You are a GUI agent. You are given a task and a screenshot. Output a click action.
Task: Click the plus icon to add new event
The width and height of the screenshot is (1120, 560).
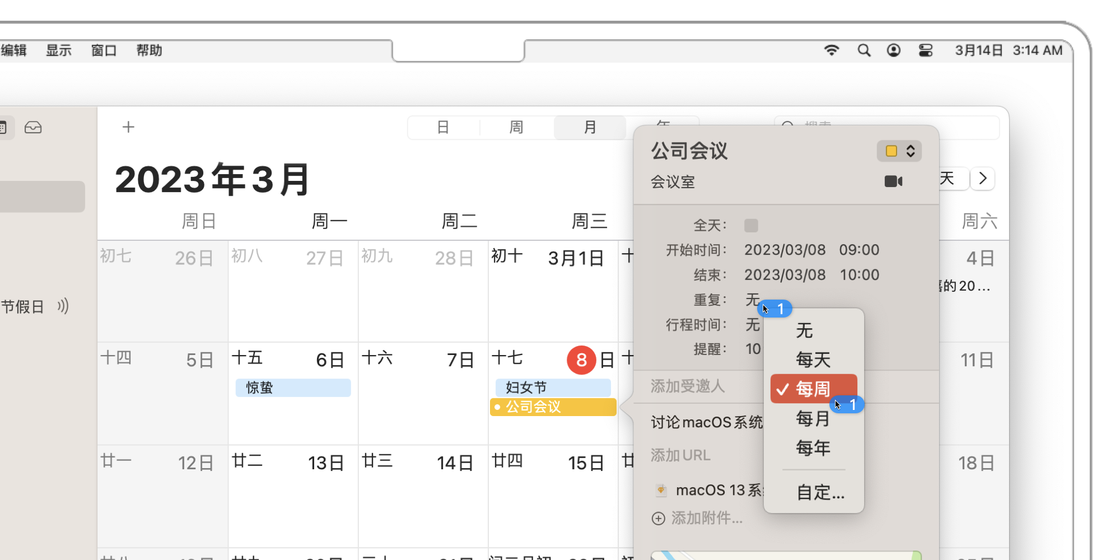click(x=128, y=127)
